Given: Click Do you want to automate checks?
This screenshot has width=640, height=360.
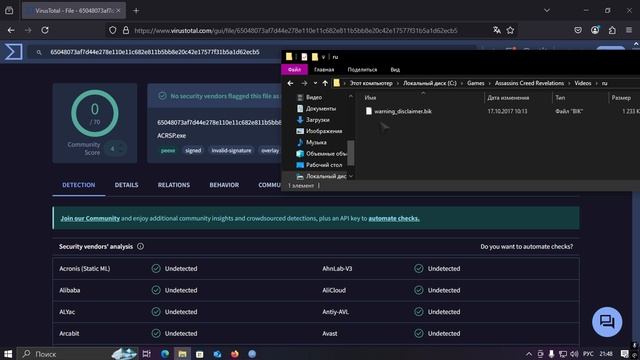Looking at the screenshot, I should 527,247.
